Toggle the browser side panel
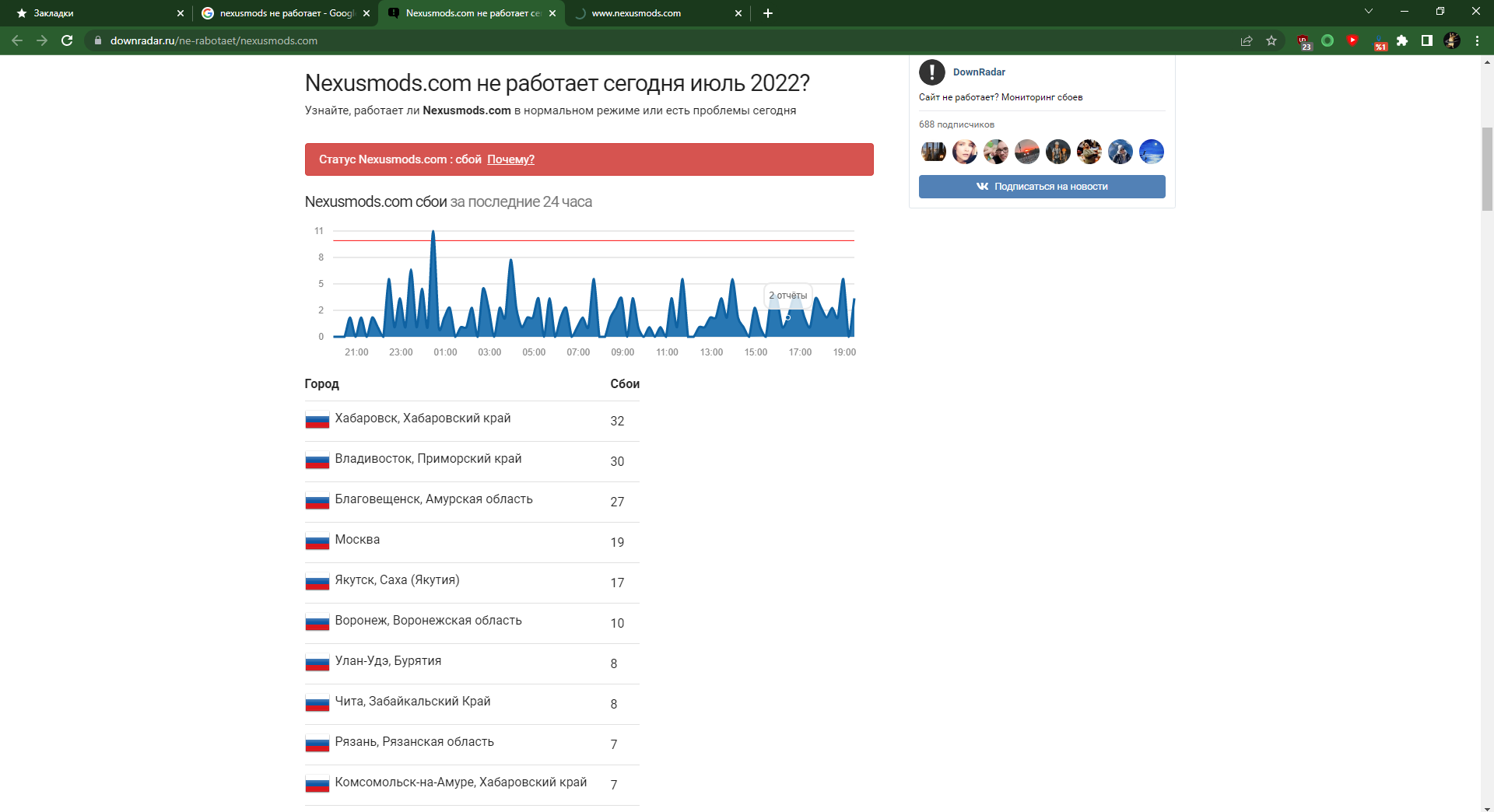The image size is (1494, 812). [x=1427, y=40]
